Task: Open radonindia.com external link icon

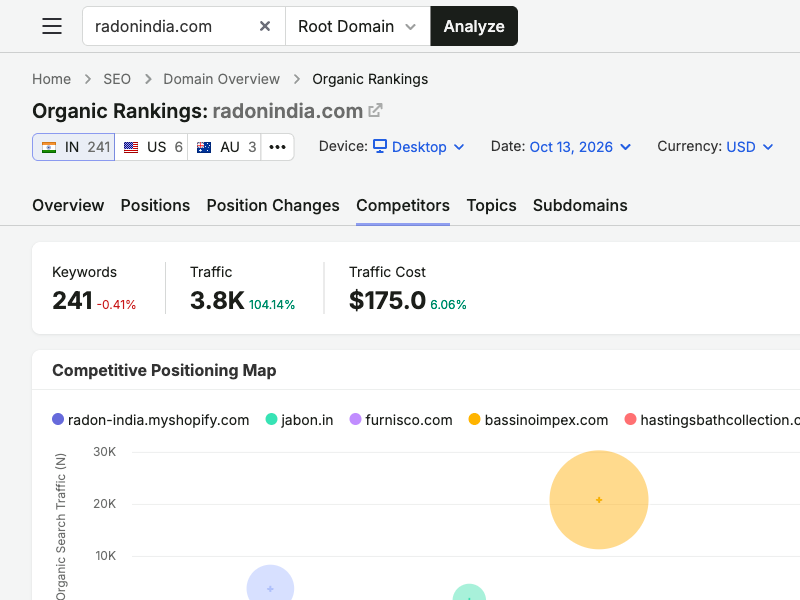Action: point(376,110)
